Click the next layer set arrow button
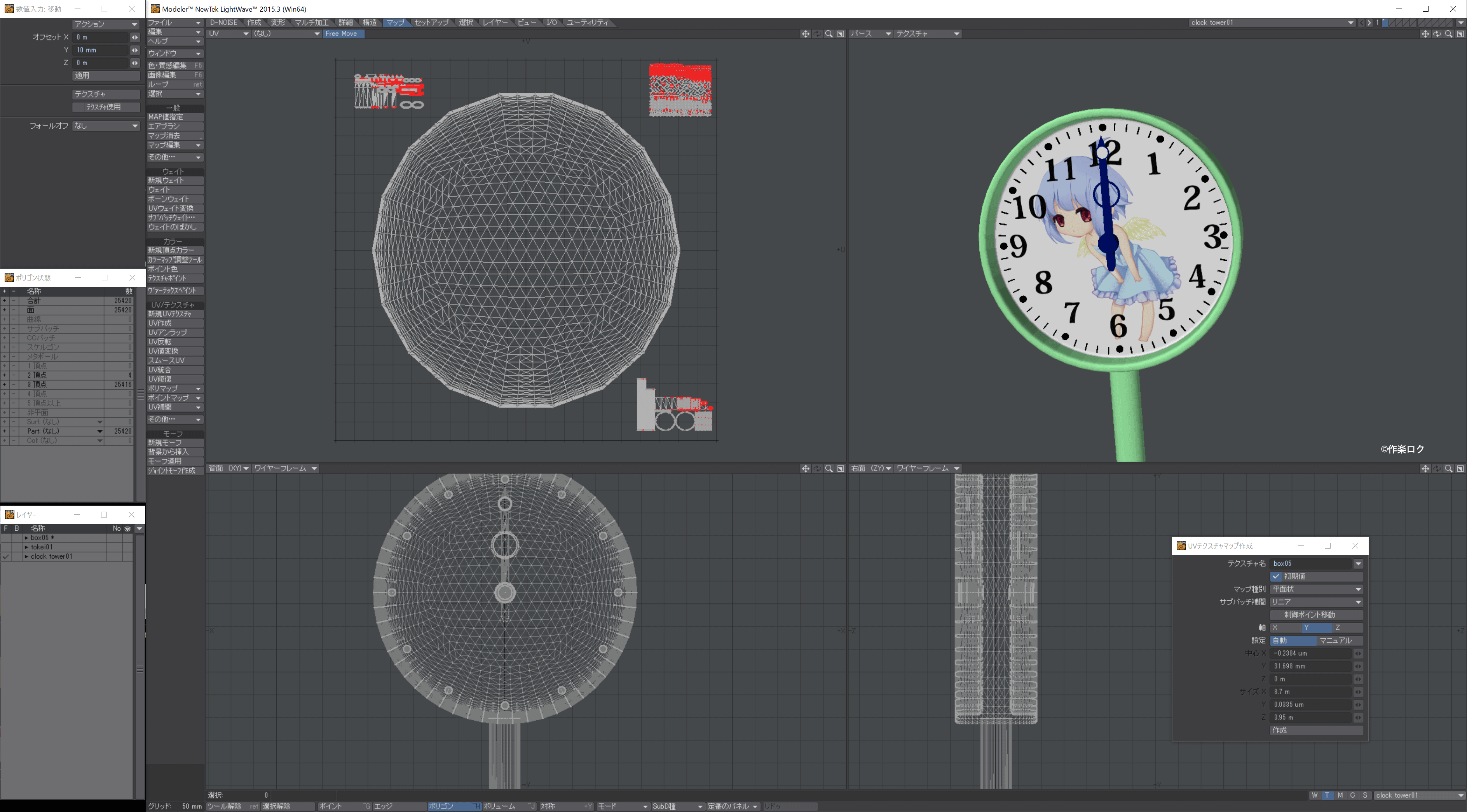 click(1369, 23)
